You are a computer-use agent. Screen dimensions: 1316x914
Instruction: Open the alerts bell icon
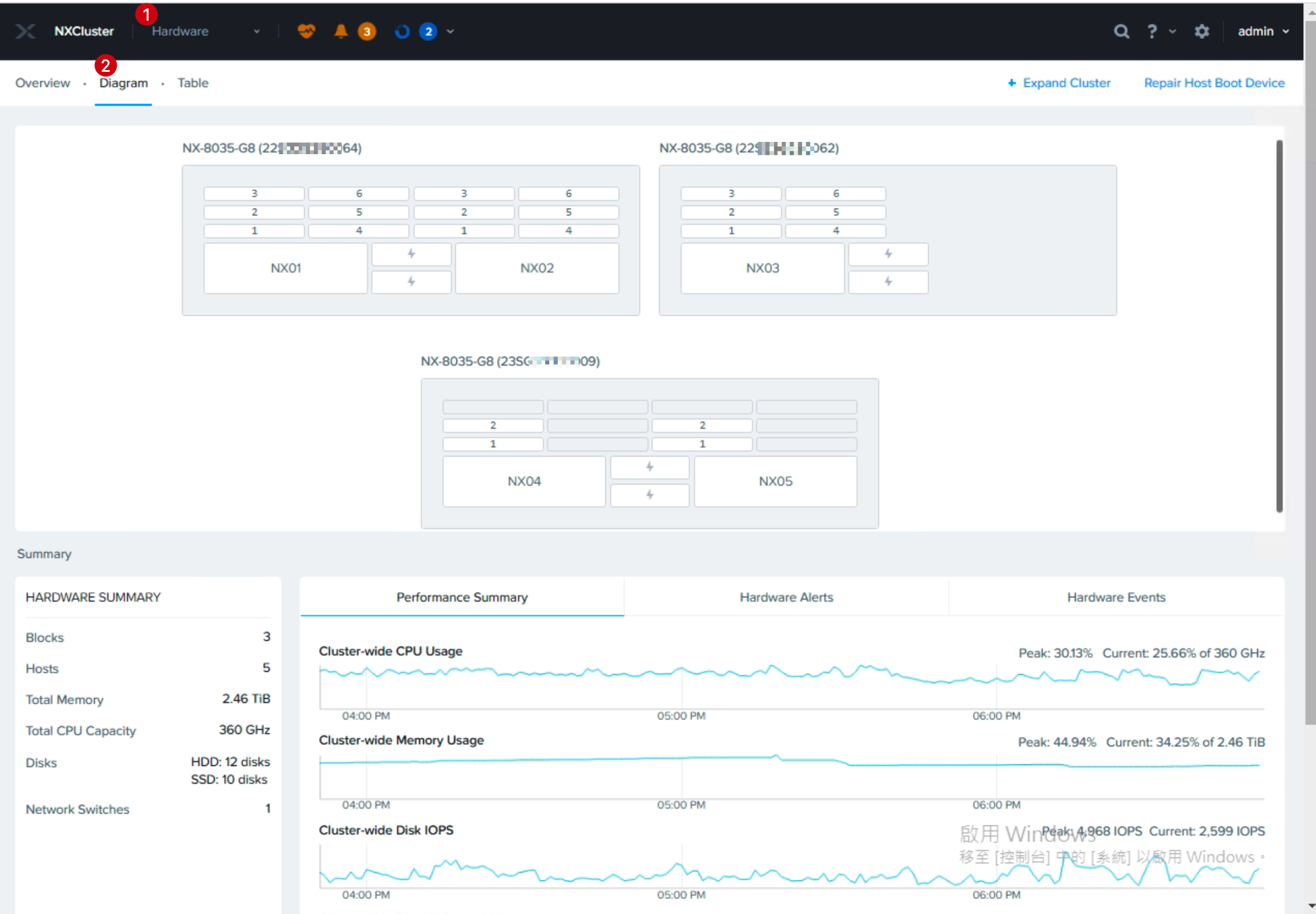(341, 31)
